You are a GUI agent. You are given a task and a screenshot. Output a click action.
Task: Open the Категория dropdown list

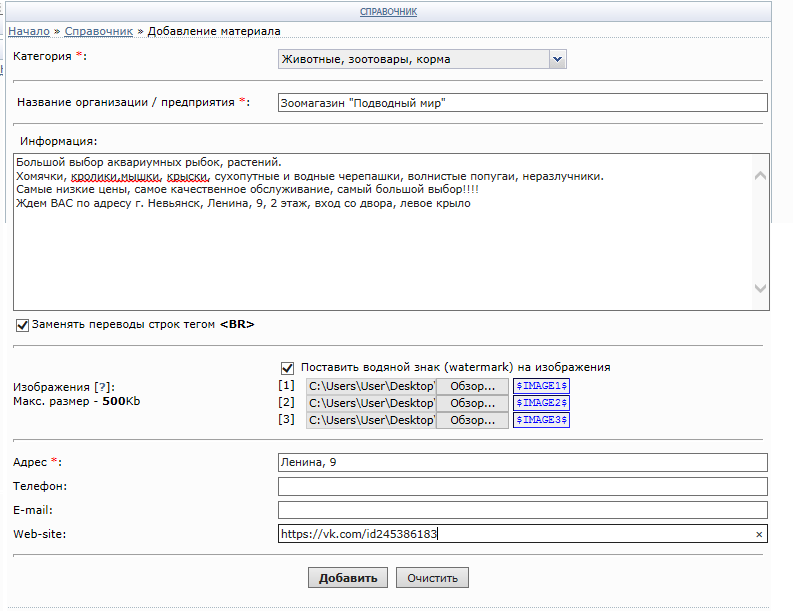(x=422, y=59)
